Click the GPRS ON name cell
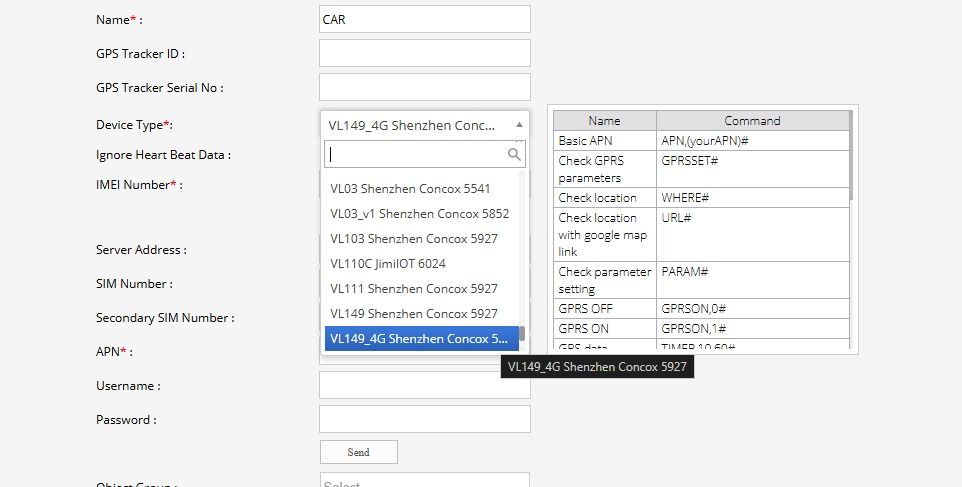Image resolution: width=962 pixels, height=487 pixels. pos(605,328)
